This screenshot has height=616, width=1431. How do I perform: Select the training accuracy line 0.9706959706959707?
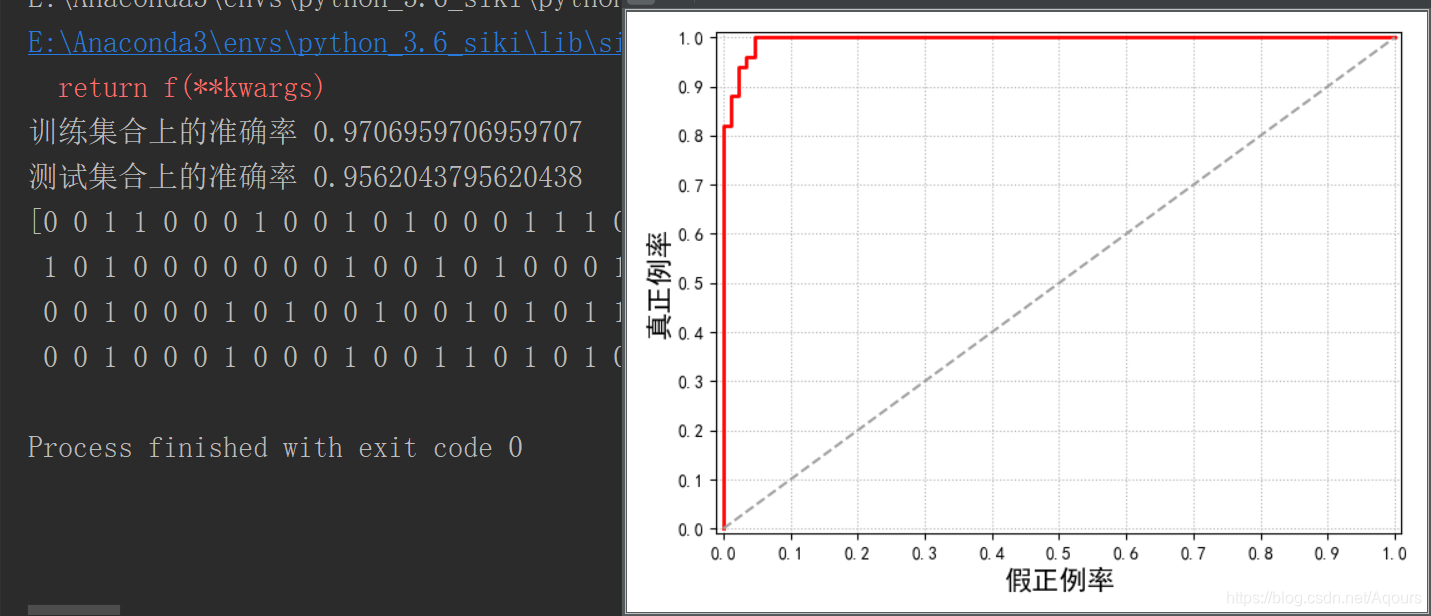click(x=305, y=133)
